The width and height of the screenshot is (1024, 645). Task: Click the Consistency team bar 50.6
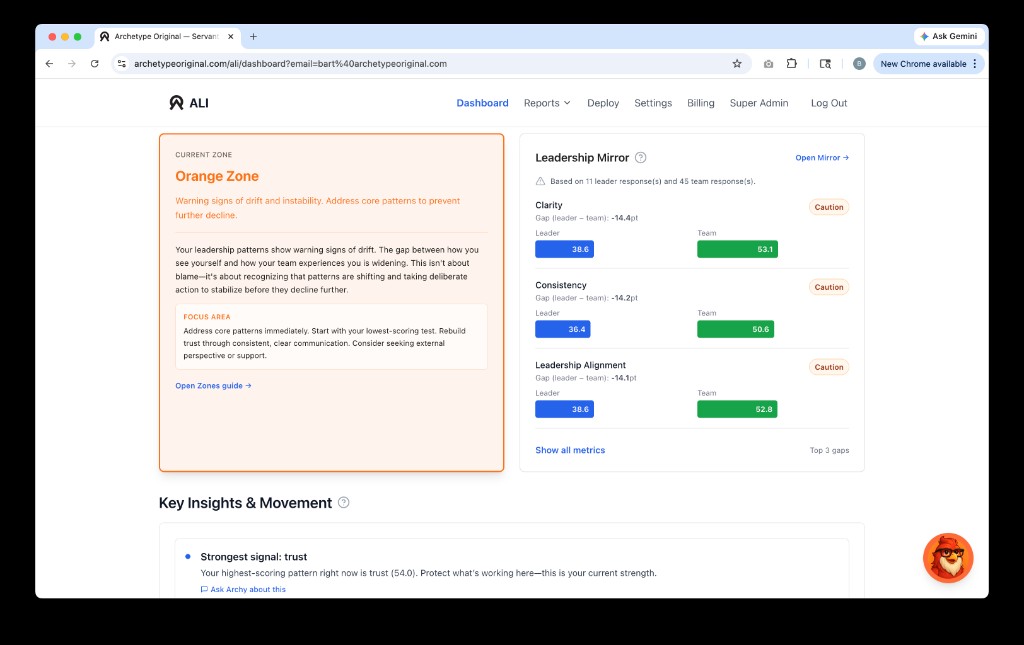(735, 329)
